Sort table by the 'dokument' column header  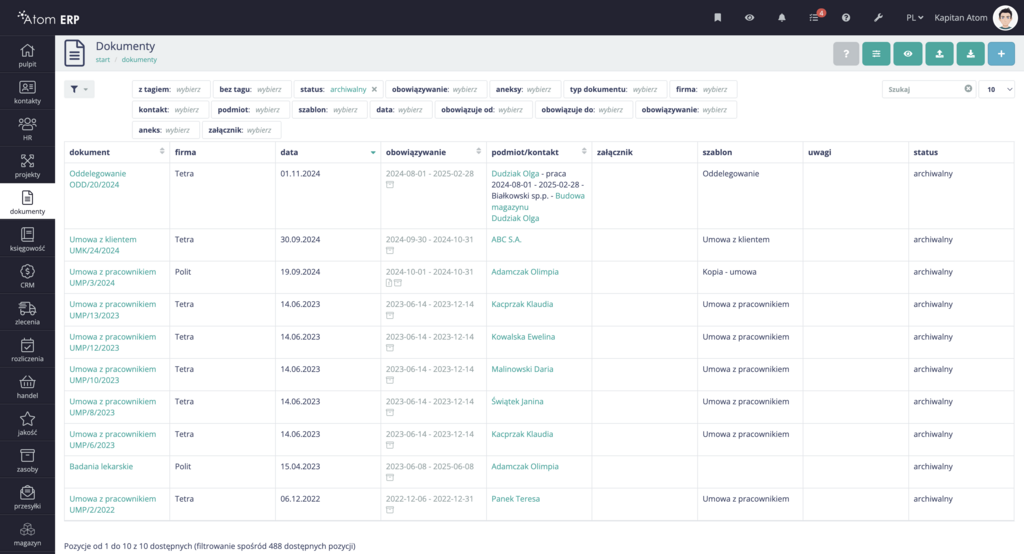[117, 152]
